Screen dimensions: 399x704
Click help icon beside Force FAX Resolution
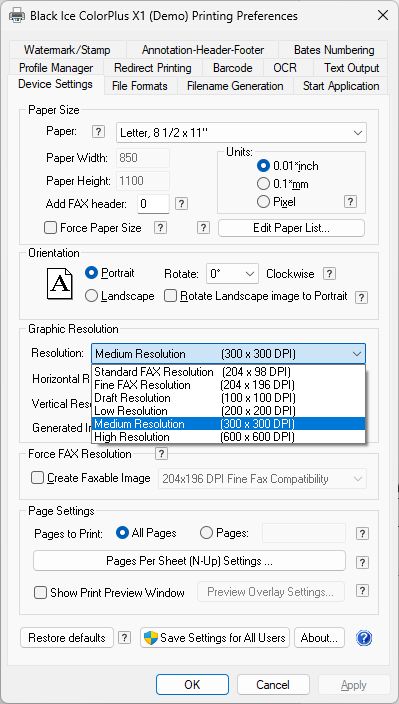(x=161, y=454)
